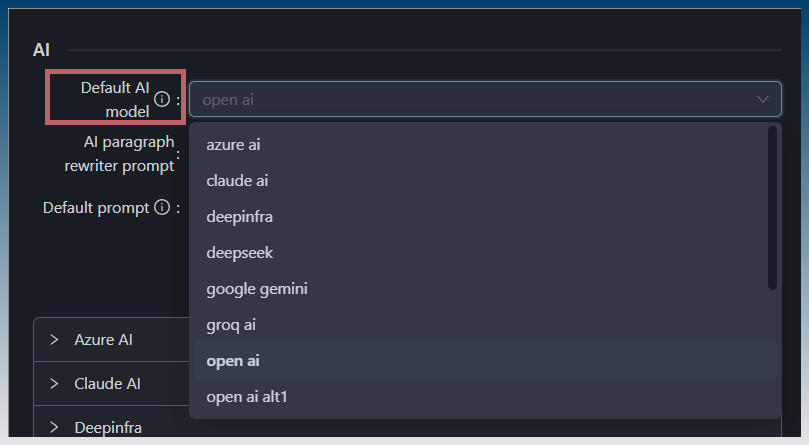Choose google gemini as model
The height and width of the screenshot is (445, 809).
(x=256, y=289)
